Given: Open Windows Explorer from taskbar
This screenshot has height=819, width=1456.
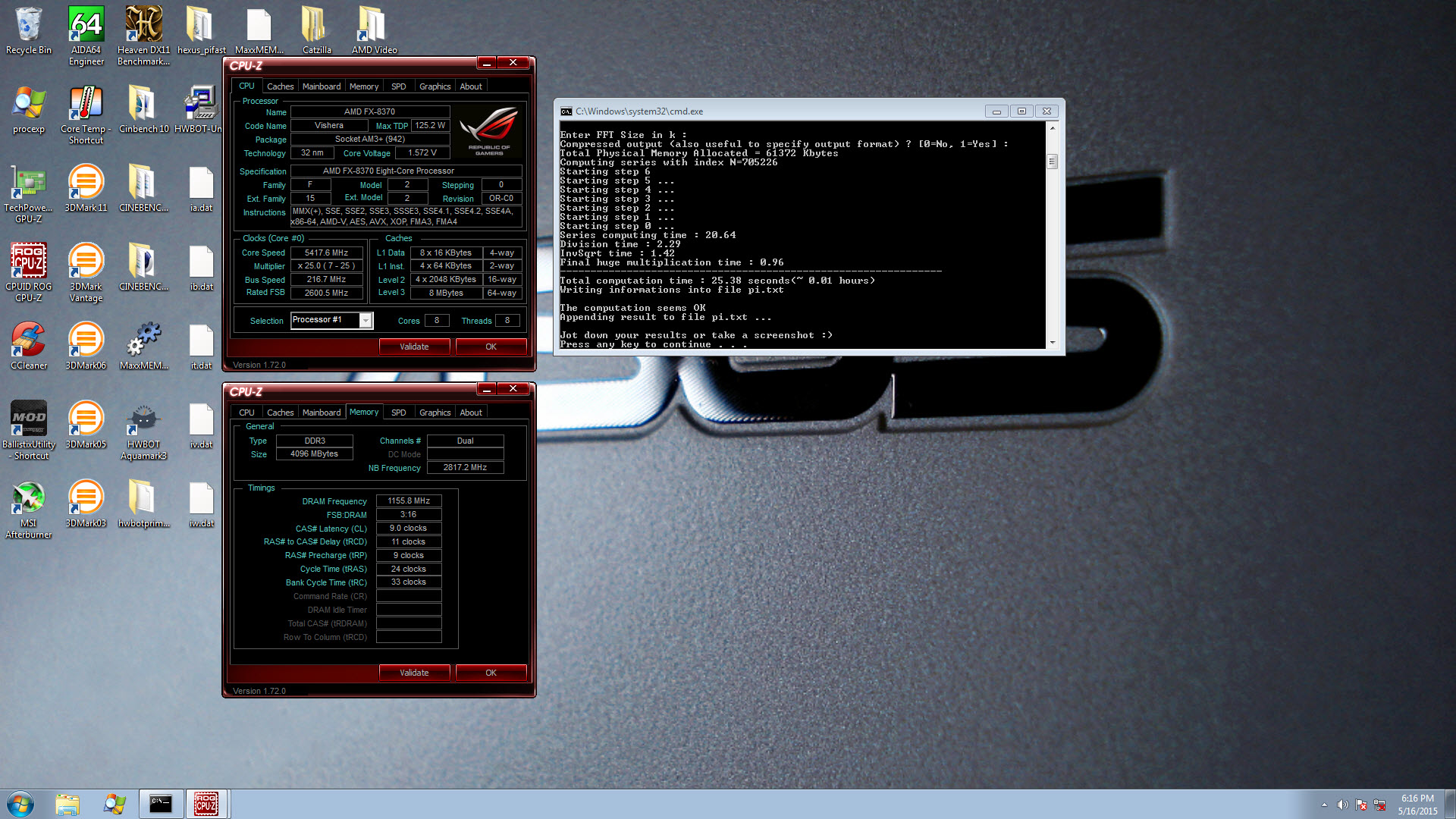Looking at the screenshot, I should tap(67, 804).
